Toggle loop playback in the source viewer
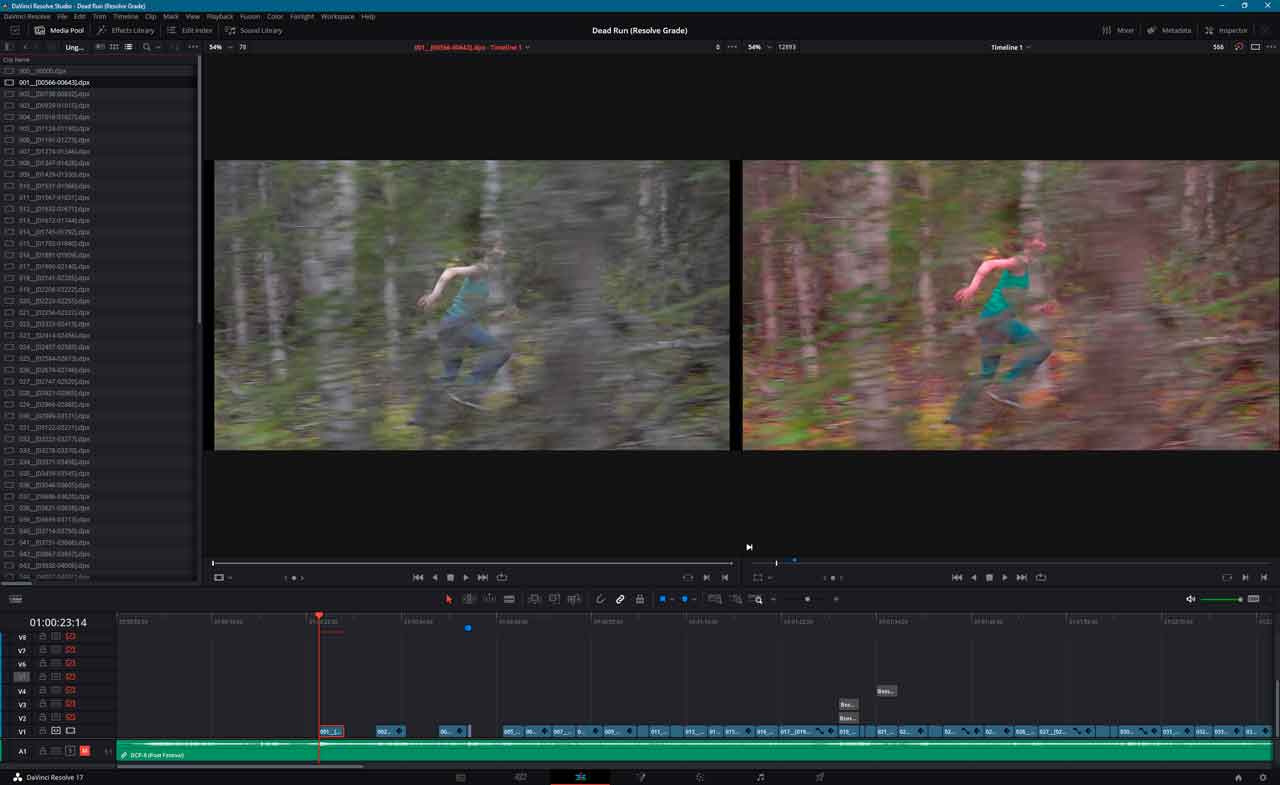The width and height of the screenshot is (1280, 785). tap(501, 577)
